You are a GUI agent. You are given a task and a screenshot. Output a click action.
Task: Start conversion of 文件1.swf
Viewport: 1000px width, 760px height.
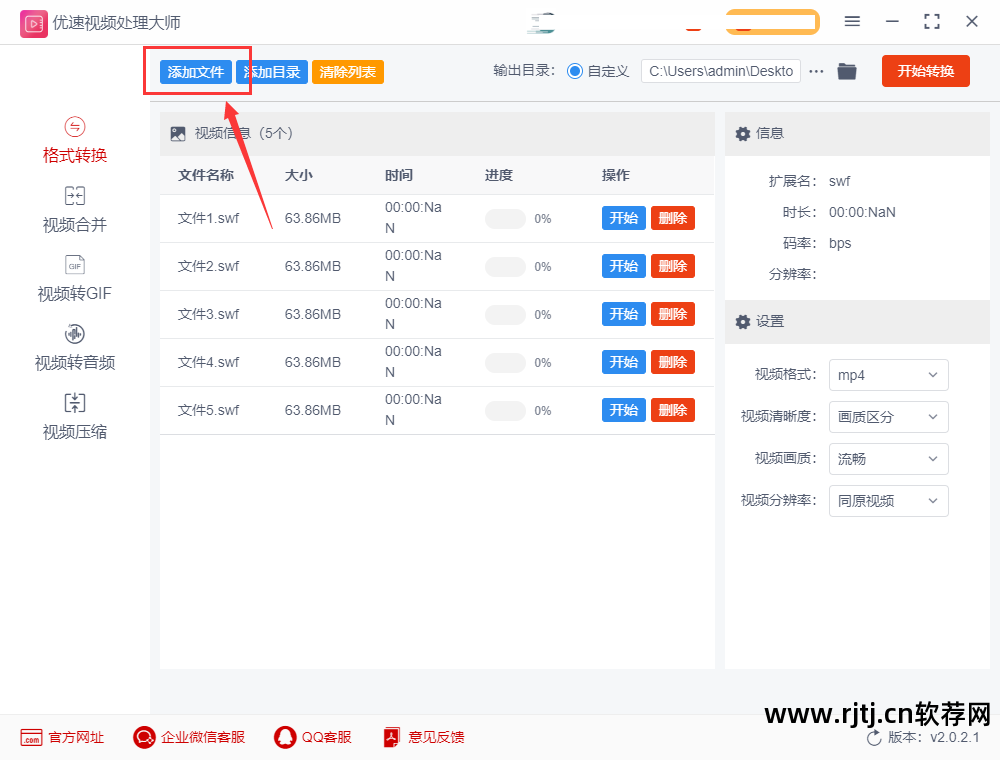point(624,218)
